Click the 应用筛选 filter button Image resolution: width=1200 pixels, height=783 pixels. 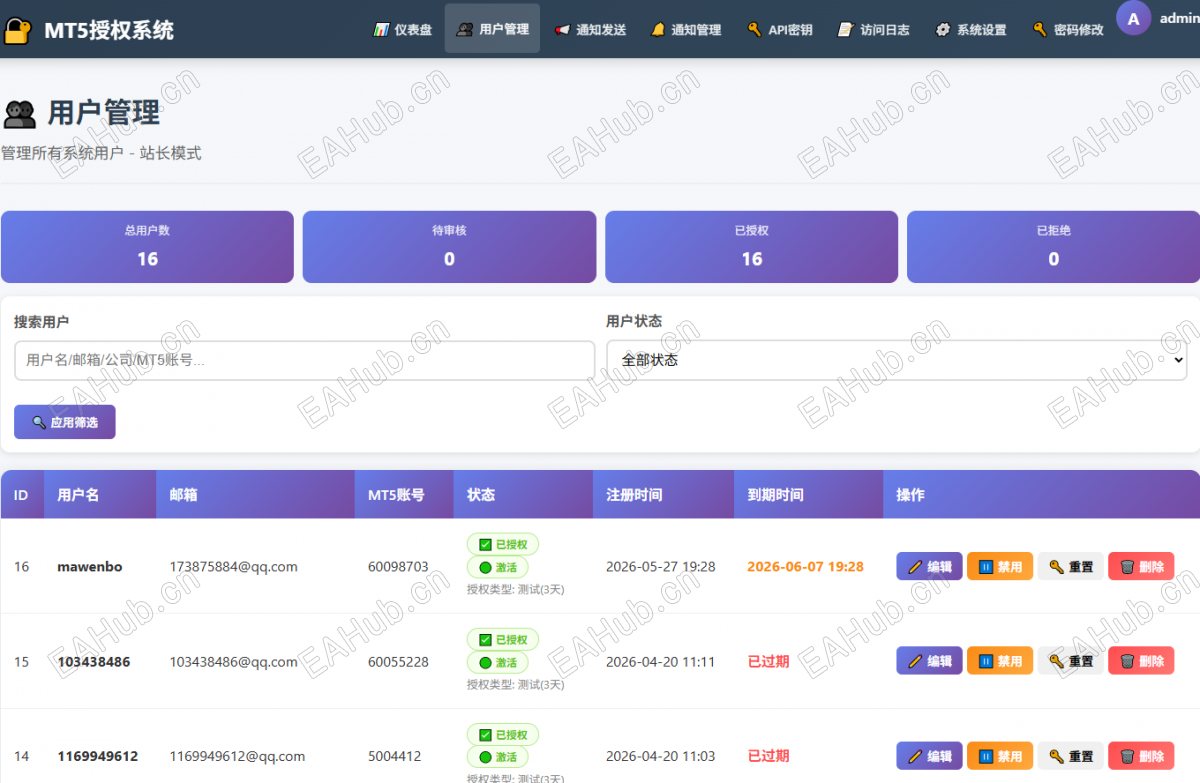tap(65, 422)
